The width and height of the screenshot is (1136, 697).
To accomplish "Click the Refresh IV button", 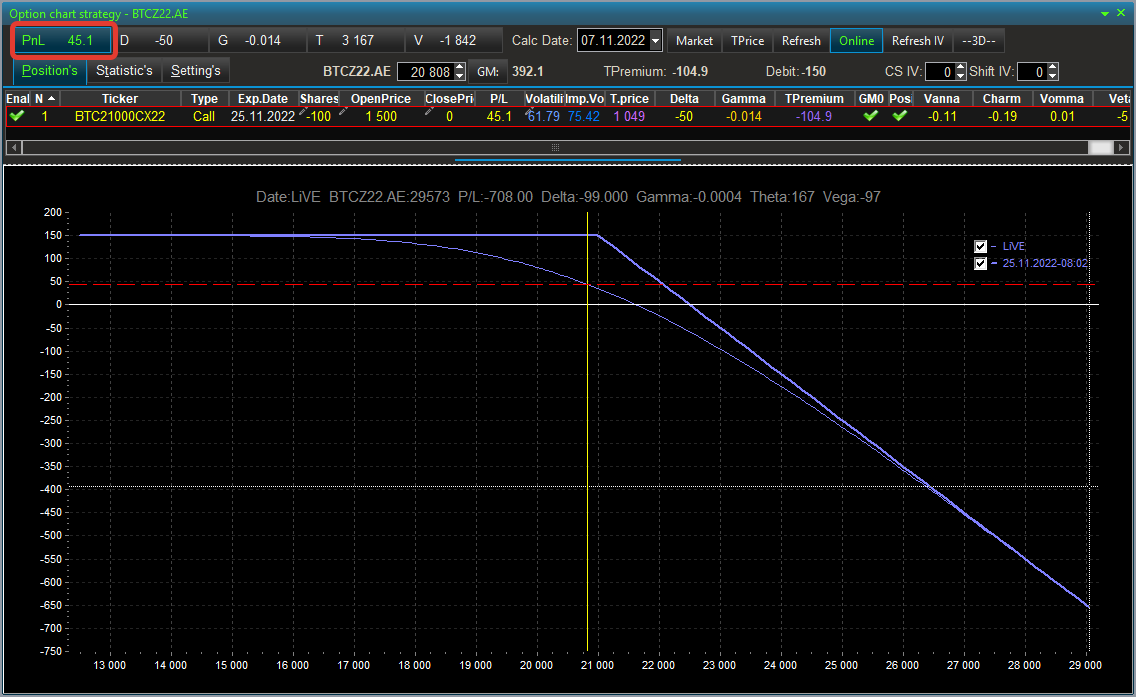I will click(917, 41).
